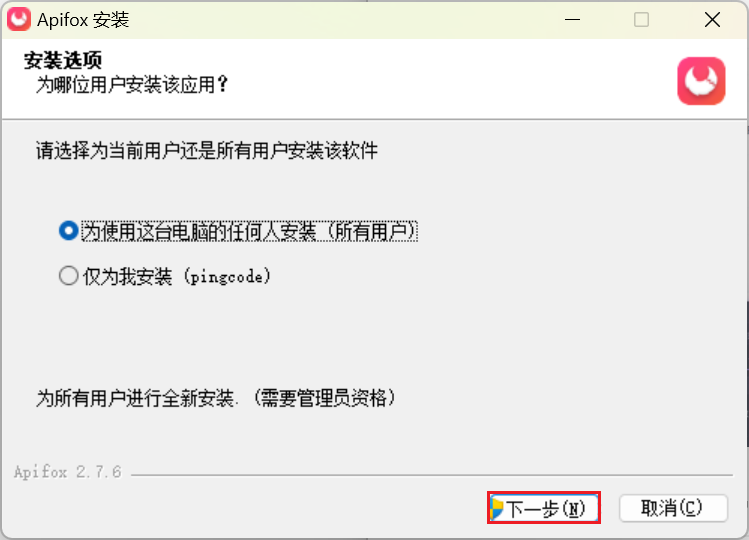Image resolution: width=749 pixels, height=540 pixels.
Task: Minimize the Apifox installer window
Action: 572,20
